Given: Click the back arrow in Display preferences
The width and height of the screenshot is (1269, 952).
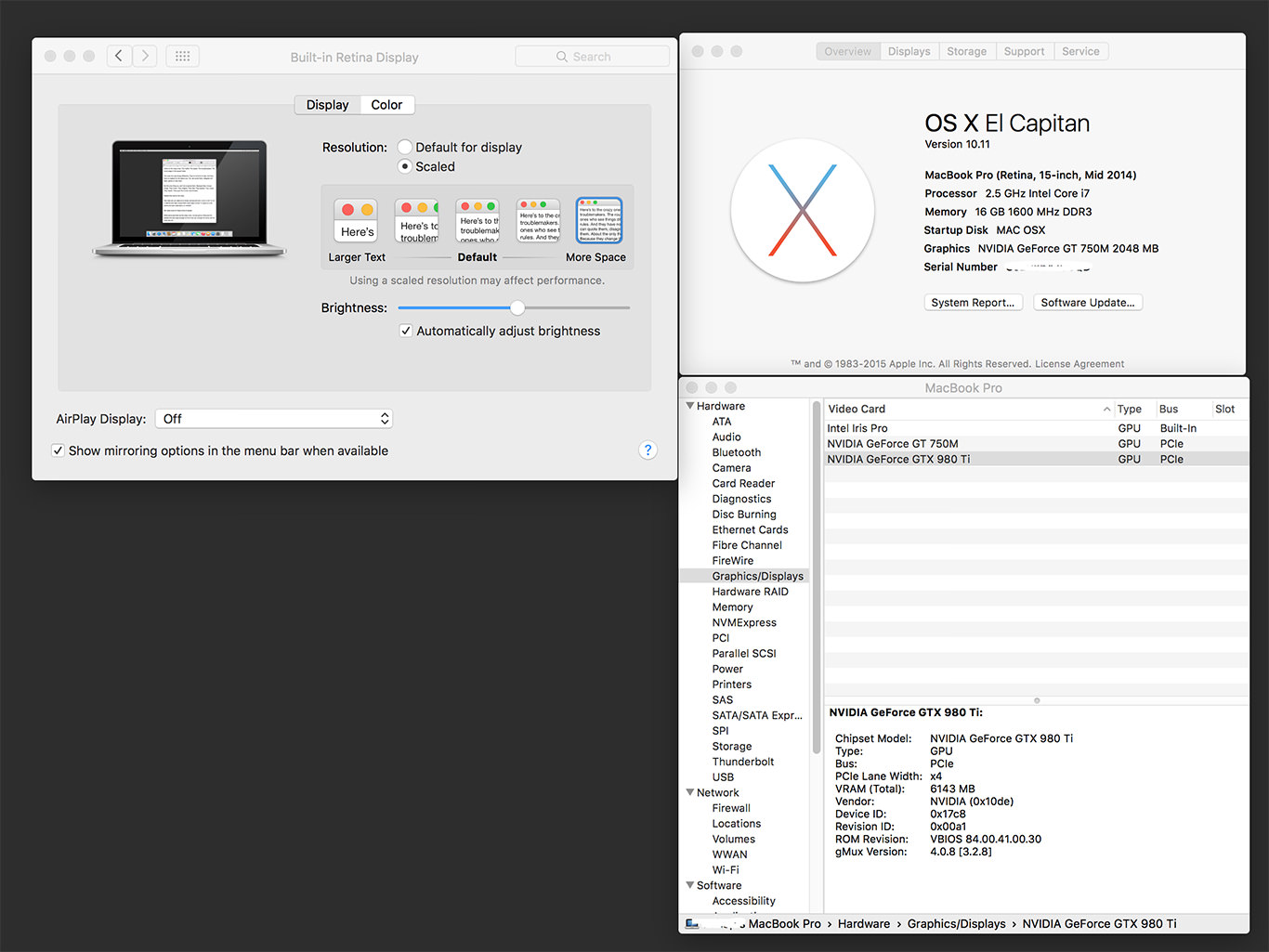Looking at the screenshot, I should click(119, 56).
